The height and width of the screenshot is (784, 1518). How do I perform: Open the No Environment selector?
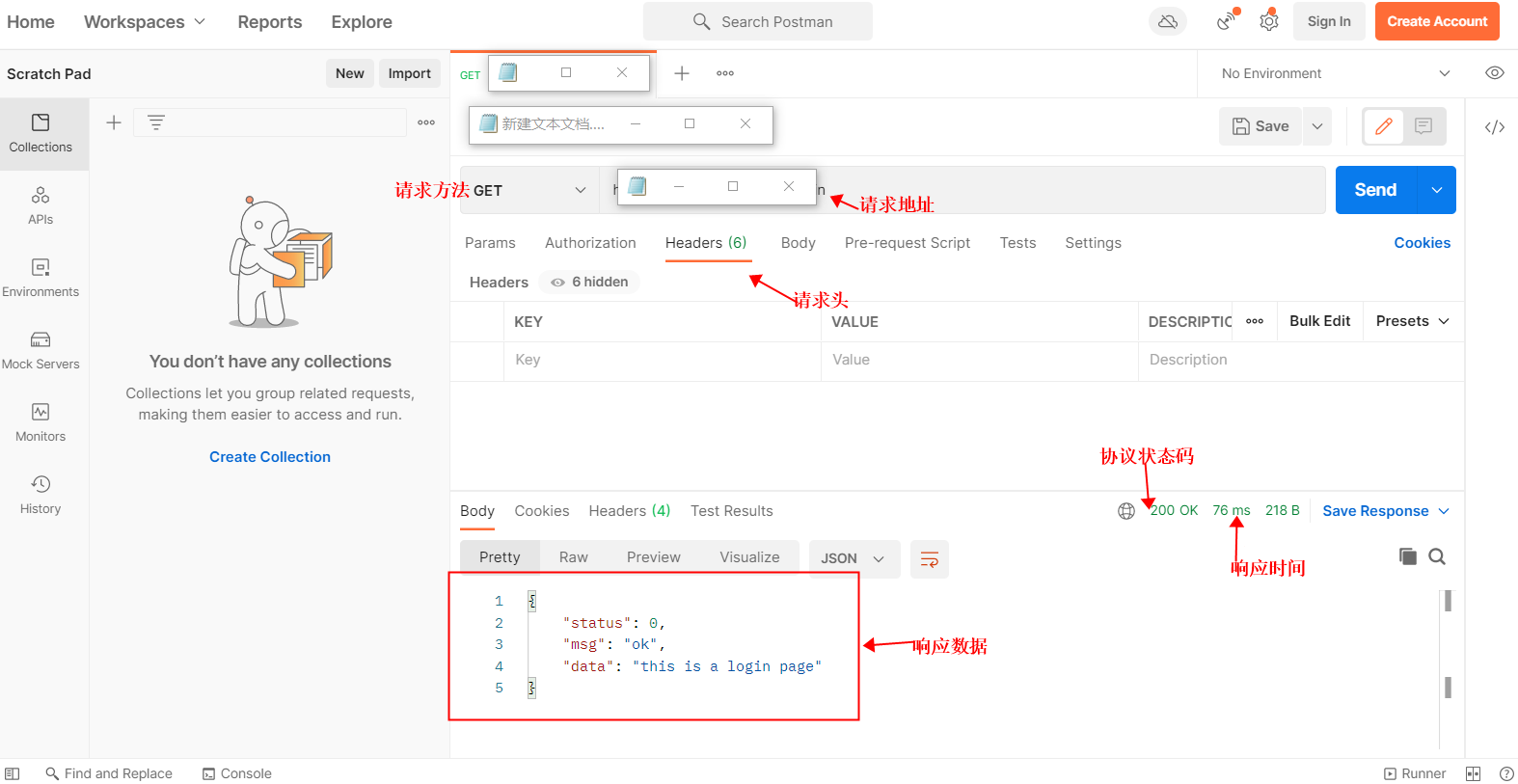(x=1336, y=73)
